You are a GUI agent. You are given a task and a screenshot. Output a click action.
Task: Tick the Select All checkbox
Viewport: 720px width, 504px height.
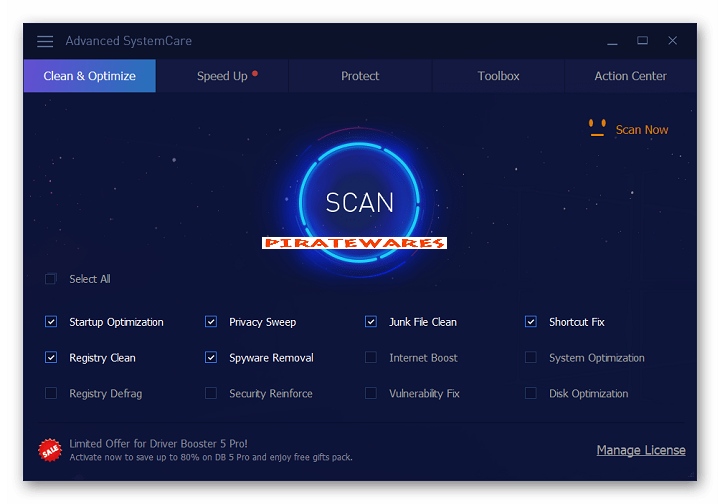[x=51, y=279]
